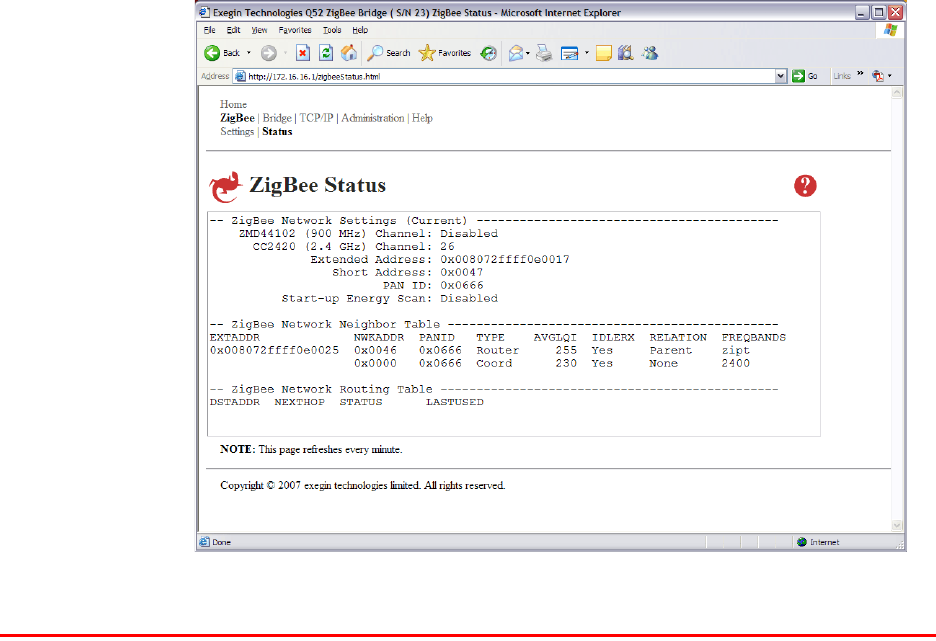Open the Search pane
The image size is (936, 641).
tap(389, 53)
